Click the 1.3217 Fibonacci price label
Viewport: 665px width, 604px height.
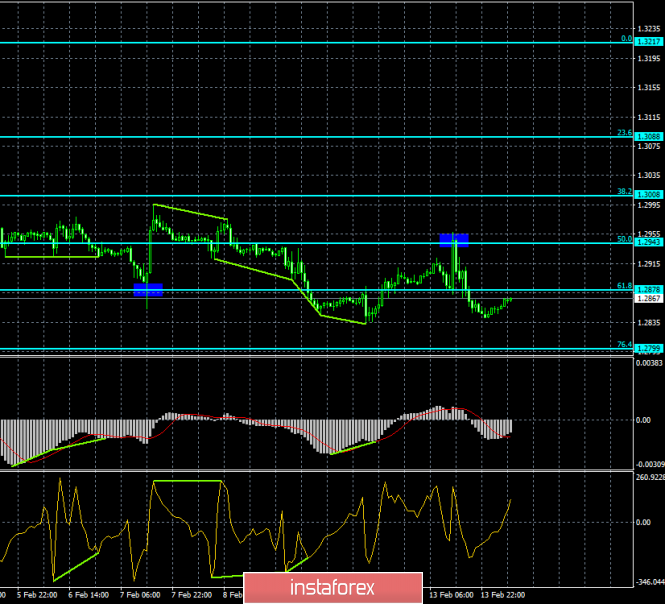pyautogui.click(x=648, y=42)
